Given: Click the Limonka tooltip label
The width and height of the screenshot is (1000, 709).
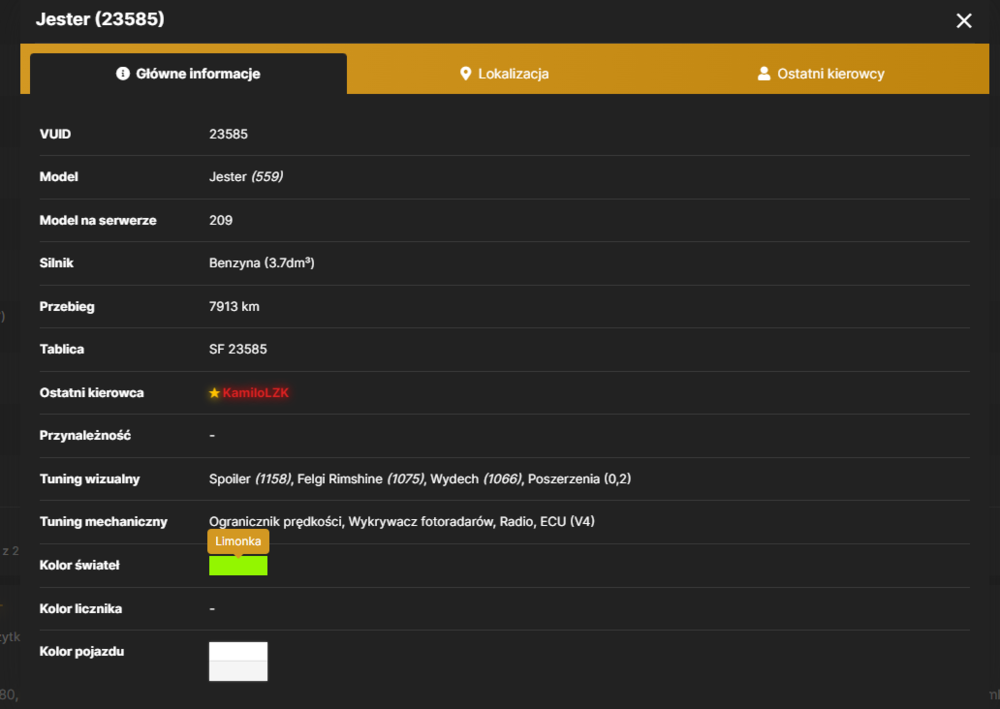Looking at the screenshot, I should 238,541.
